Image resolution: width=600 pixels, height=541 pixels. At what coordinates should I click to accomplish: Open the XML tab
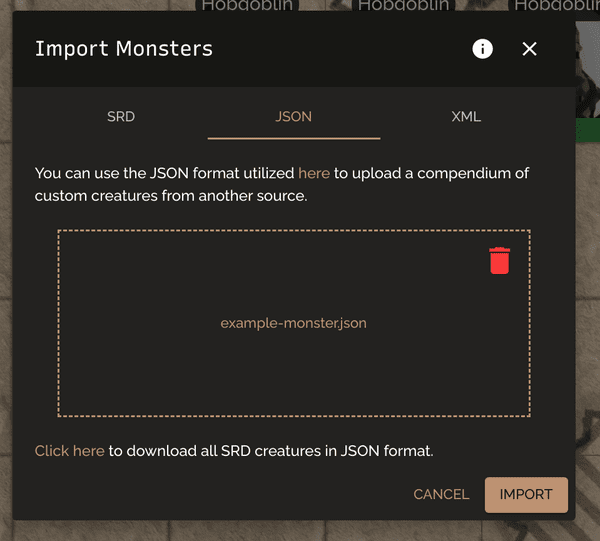click(x=466, y=116)
